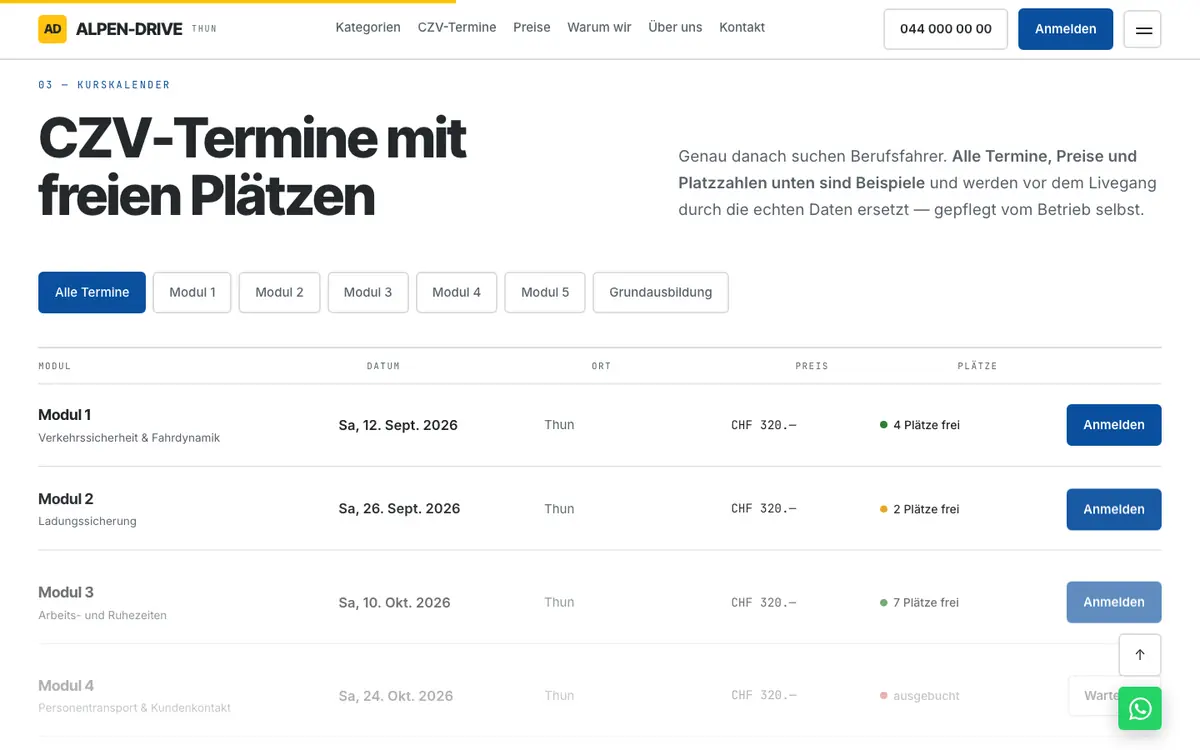This screenshot has width=1200, height=750.
Task: Click the "Ladungssicherung" subtitle
Action: 87,521
